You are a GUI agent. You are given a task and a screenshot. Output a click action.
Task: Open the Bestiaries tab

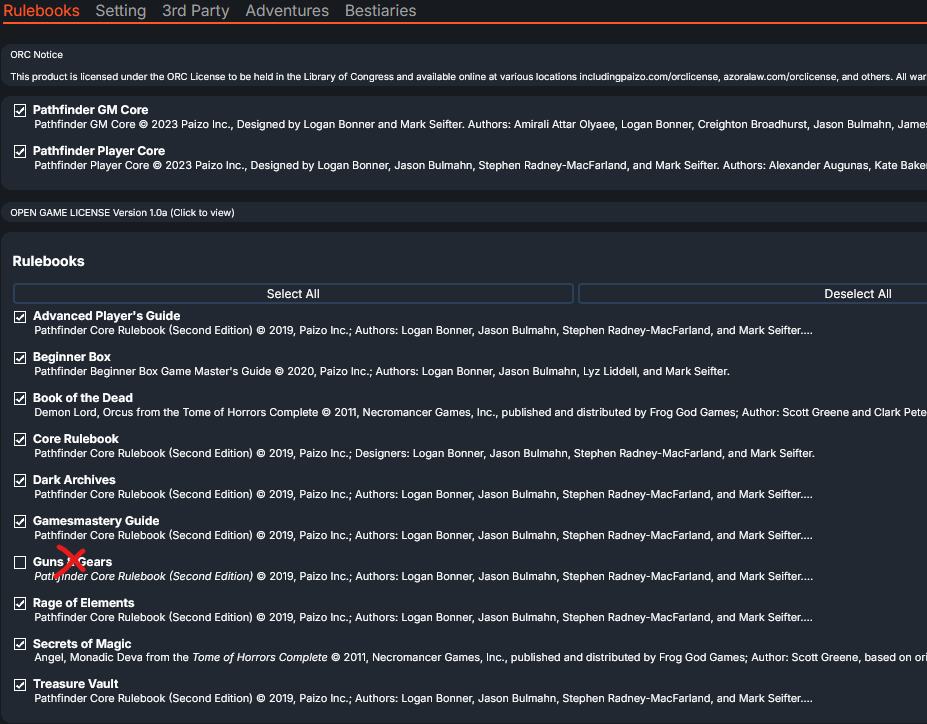tap(381, 11)
